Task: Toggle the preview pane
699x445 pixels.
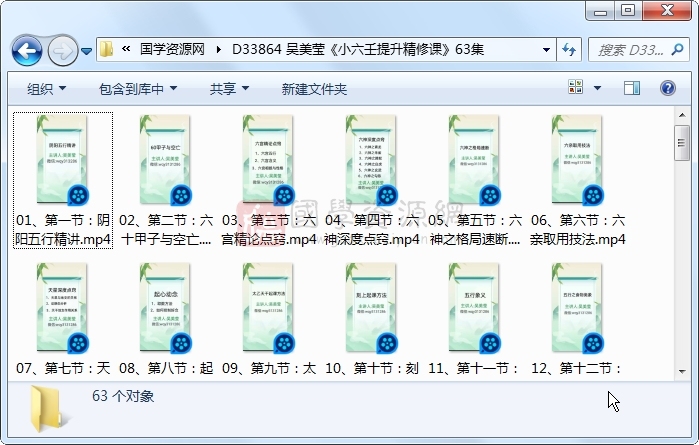Action: pyautogui.click(x=631, y=88)
